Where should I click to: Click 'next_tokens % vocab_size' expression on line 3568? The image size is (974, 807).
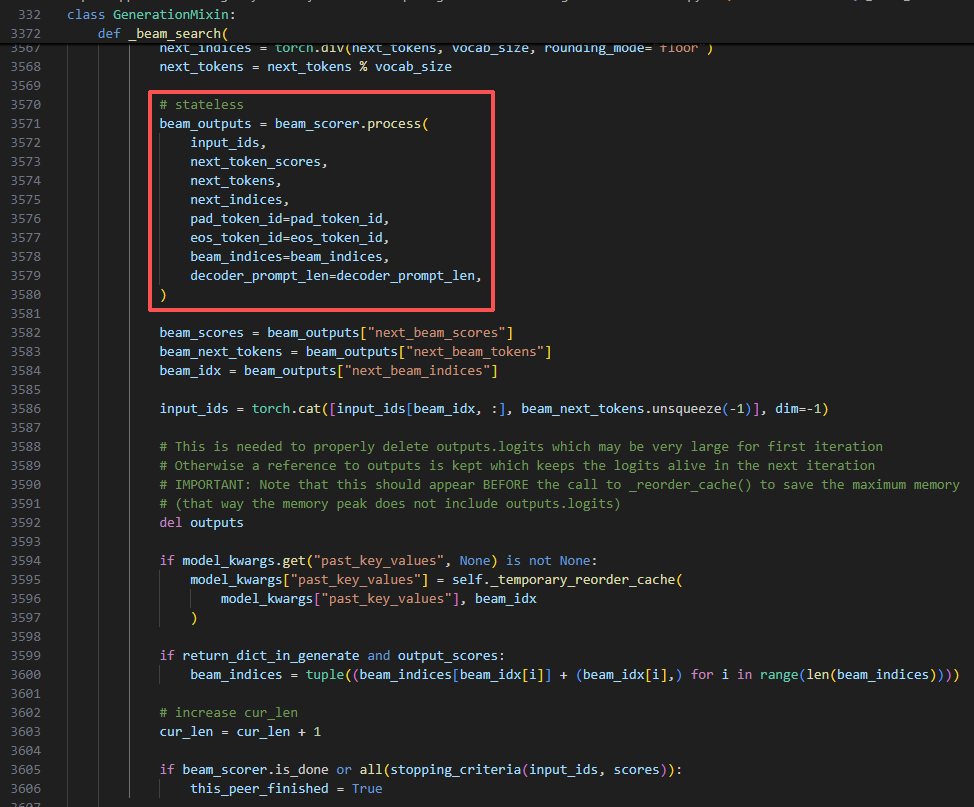[359, 66]
